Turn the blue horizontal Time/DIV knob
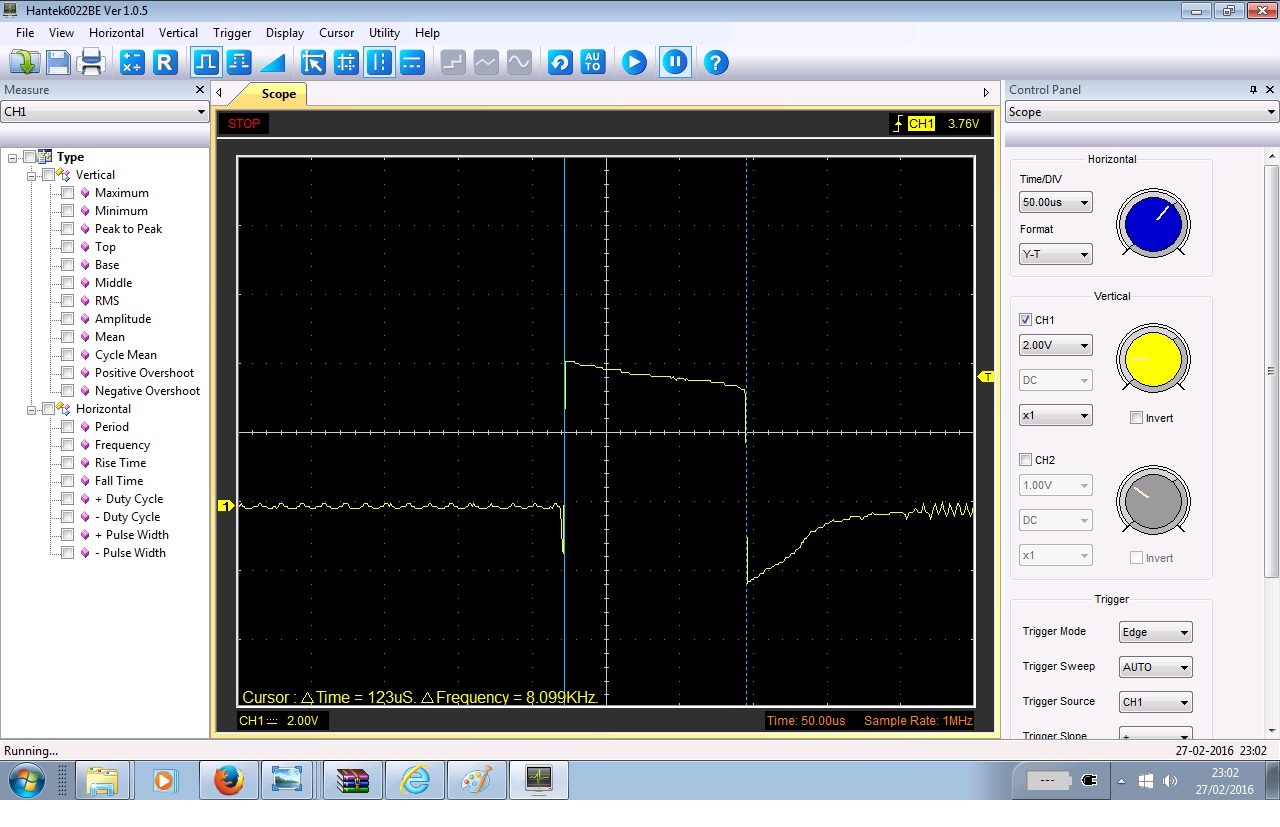The height and width of the screenshot is (827, 1280). tap(1153, 223)
